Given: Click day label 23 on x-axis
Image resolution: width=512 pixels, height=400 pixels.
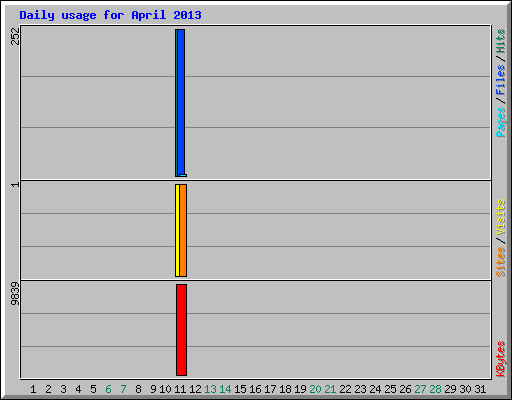Looking at the screenshot, I should pyautogui.click(x=360, y=389).
